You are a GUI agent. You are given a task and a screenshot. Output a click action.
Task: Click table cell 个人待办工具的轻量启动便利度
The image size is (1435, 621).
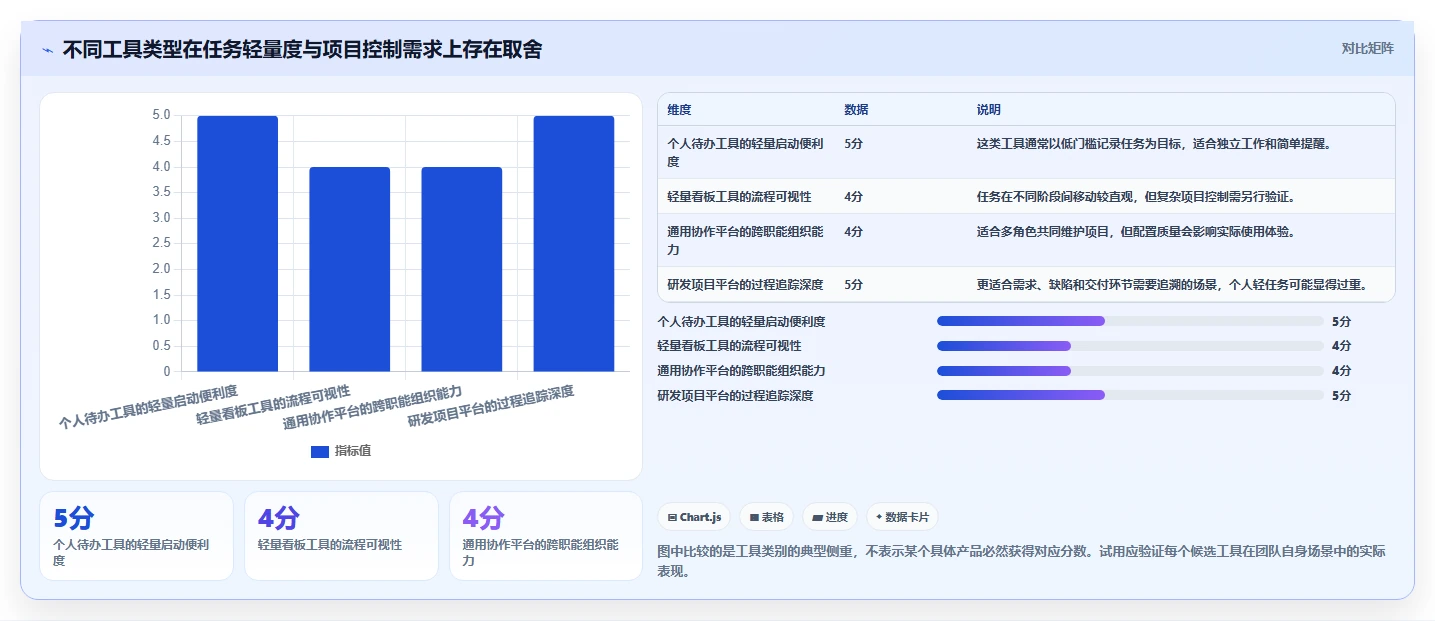pyautogui.click(x=746, y=152)
